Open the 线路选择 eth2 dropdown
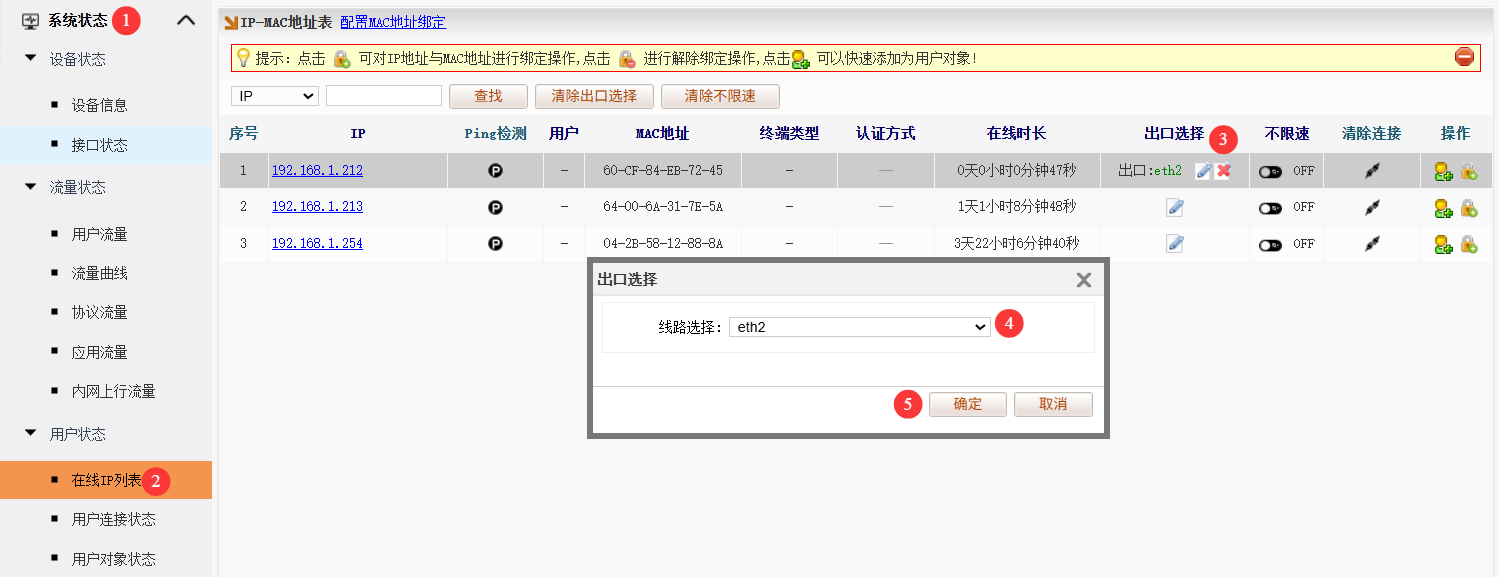 859,327
